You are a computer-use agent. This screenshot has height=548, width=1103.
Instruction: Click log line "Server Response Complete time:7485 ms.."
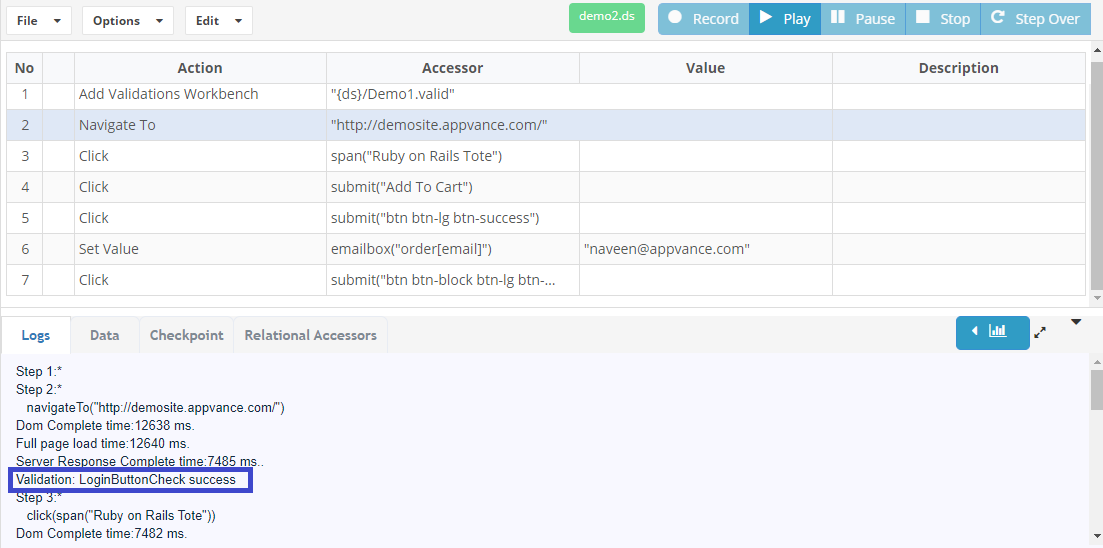[x=140, y=461]
